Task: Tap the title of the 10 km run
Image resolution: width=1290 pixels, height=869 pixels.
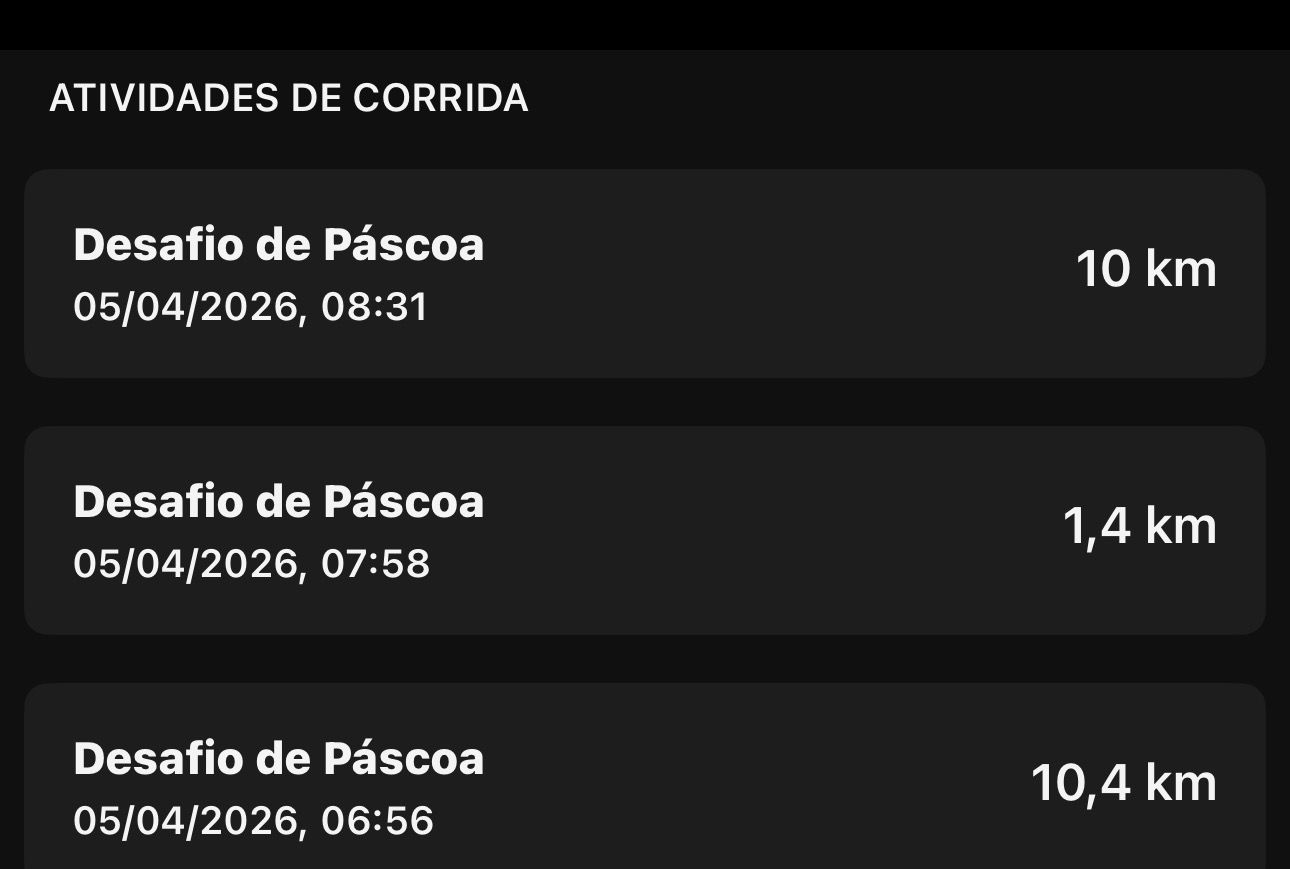Action: click(279, 245)
